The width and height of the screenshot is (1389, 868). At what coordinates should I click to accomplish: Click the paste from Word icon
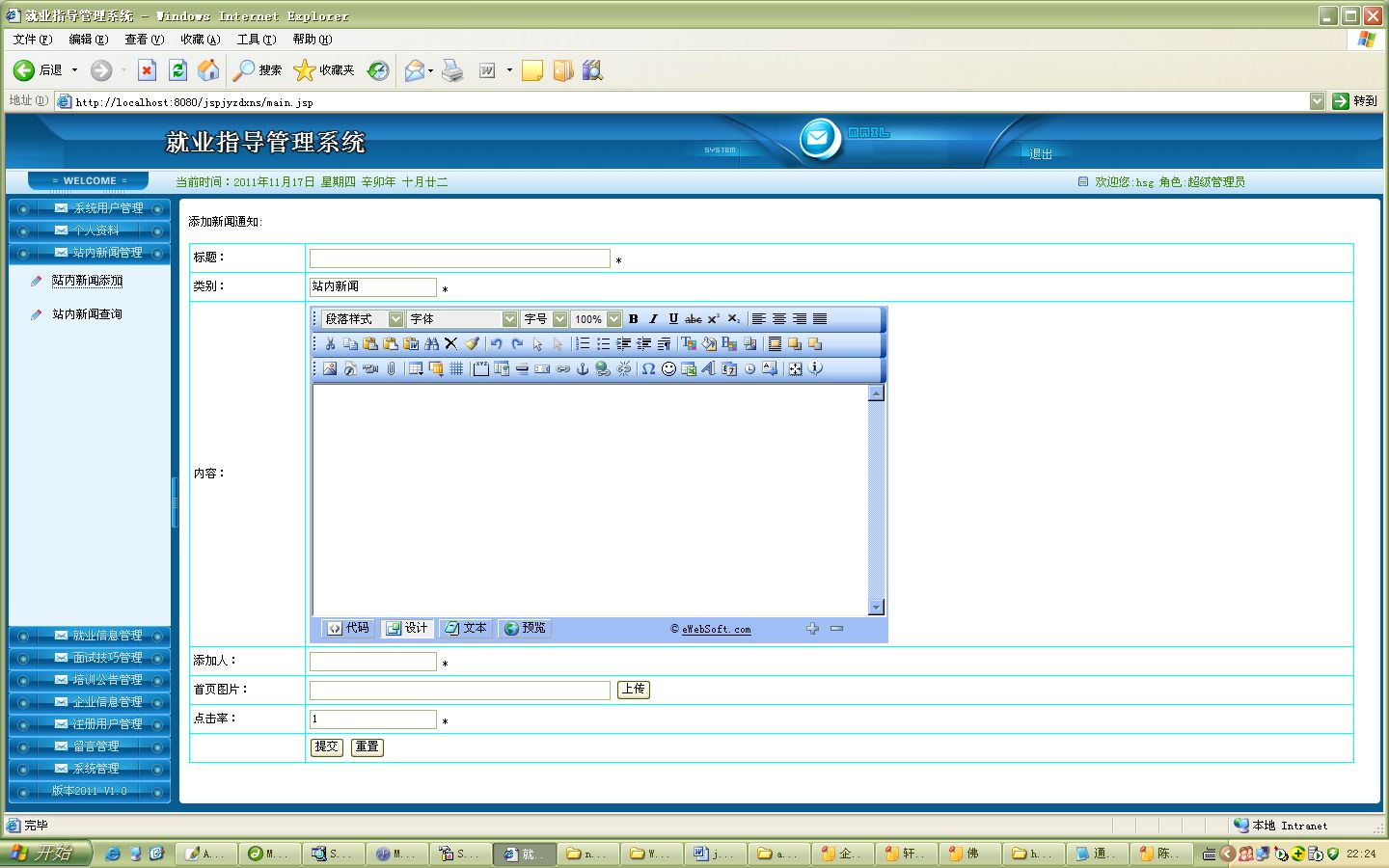click(x=411, y=344)
